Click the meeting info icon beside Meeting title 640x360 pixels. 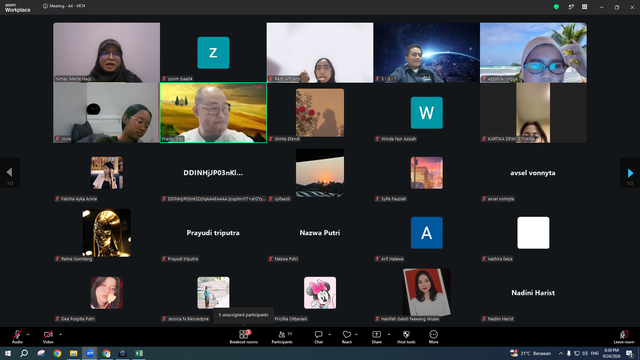pos(45,6)
